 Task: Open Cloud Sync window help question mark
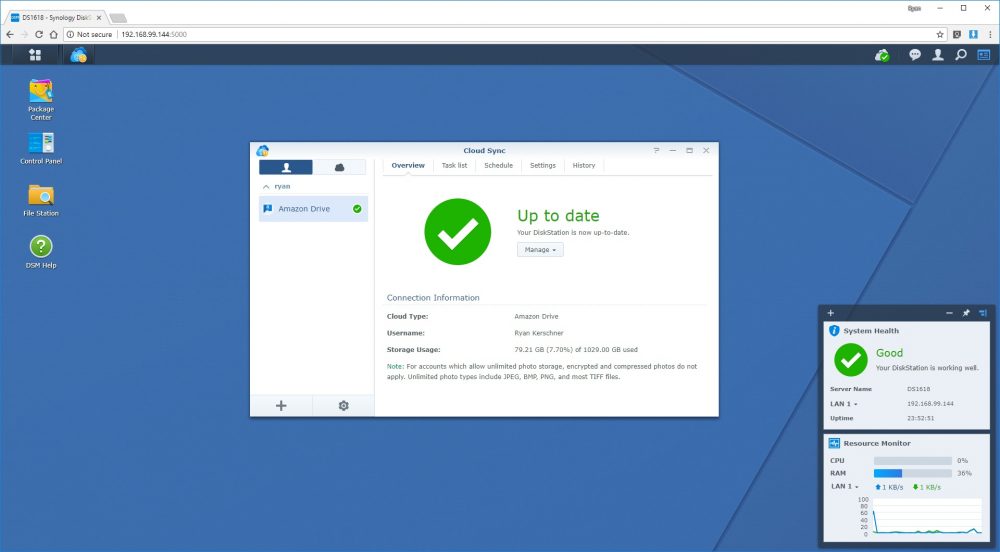pyautogui.click(x=656, y=150)
